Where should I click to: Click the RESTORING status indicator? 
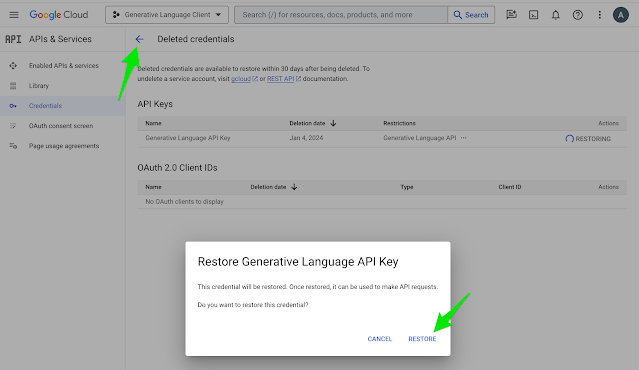[x=588, y=139]
